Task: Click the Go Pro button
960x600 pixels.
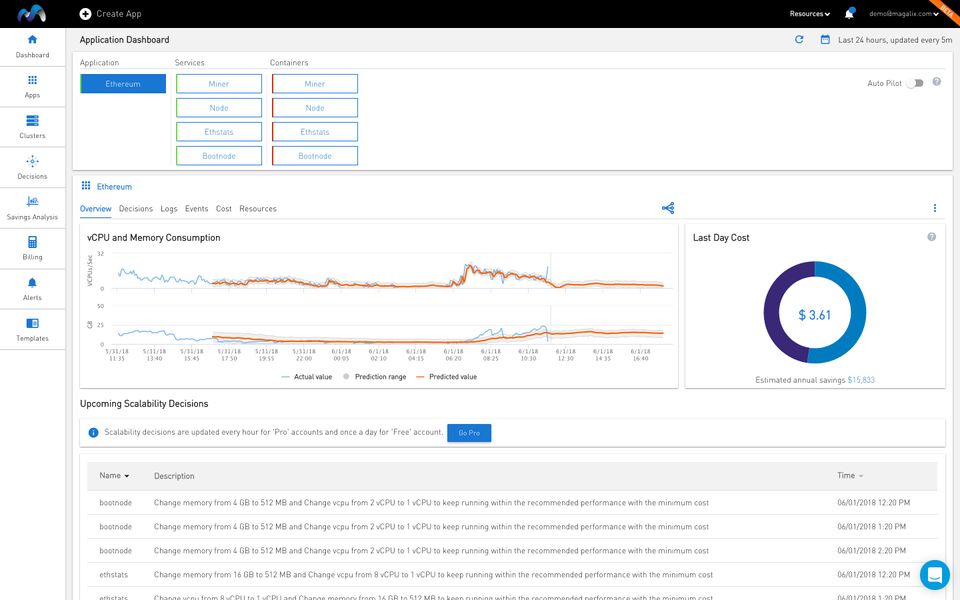Action: click(469, 433)
